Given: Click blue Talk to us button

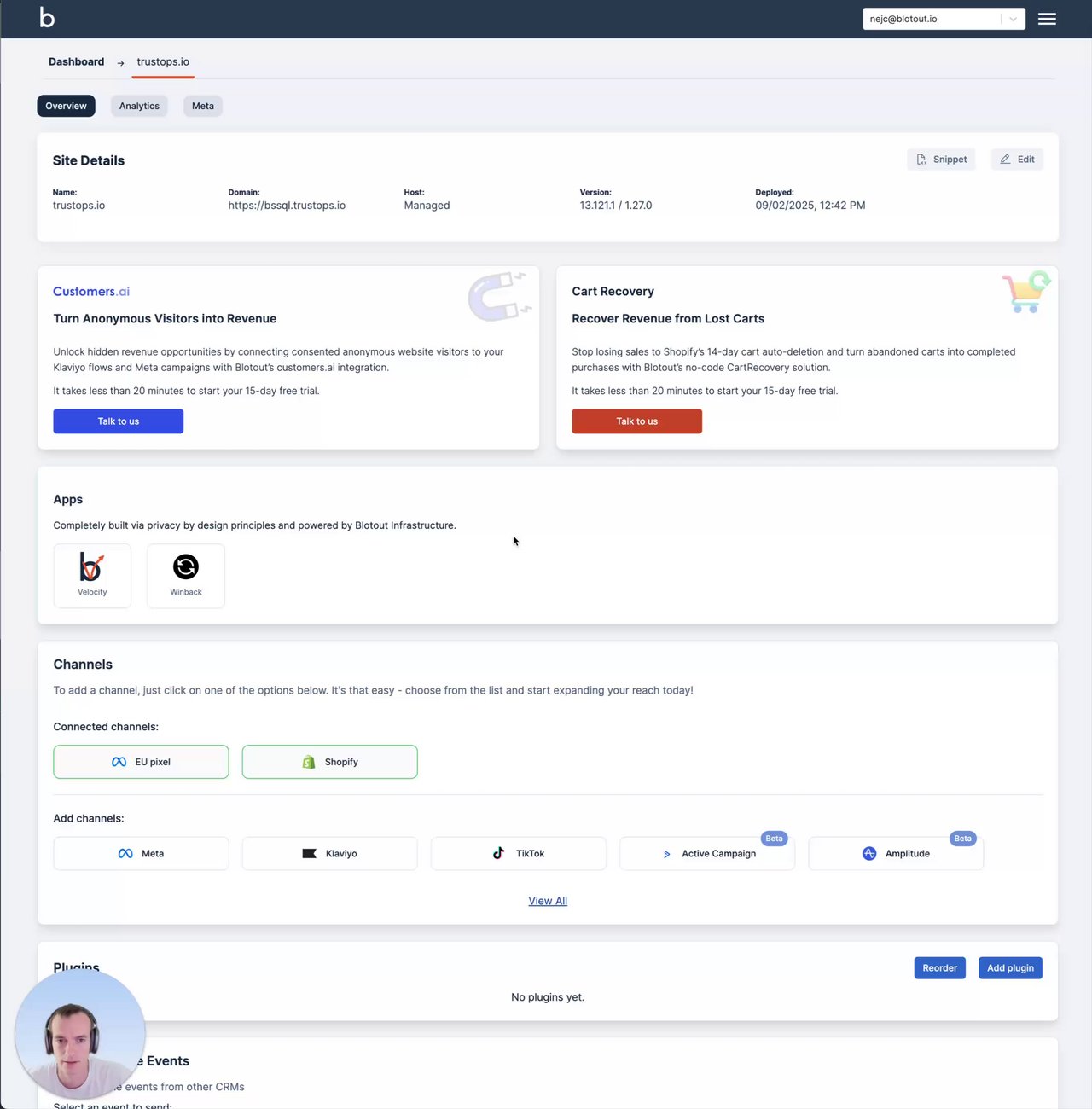Looking at the screenshot, I should pyautogui.click(x=119, y=421).
